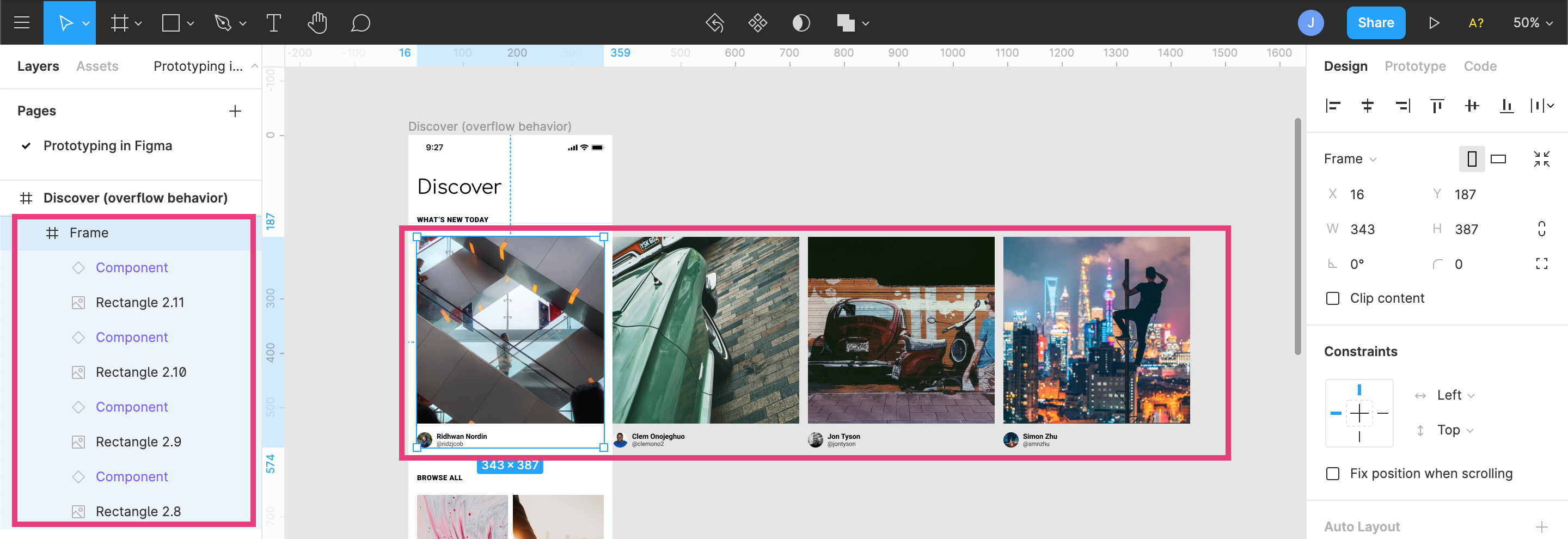Add a new page with plus button

click(x=235, y=111)
